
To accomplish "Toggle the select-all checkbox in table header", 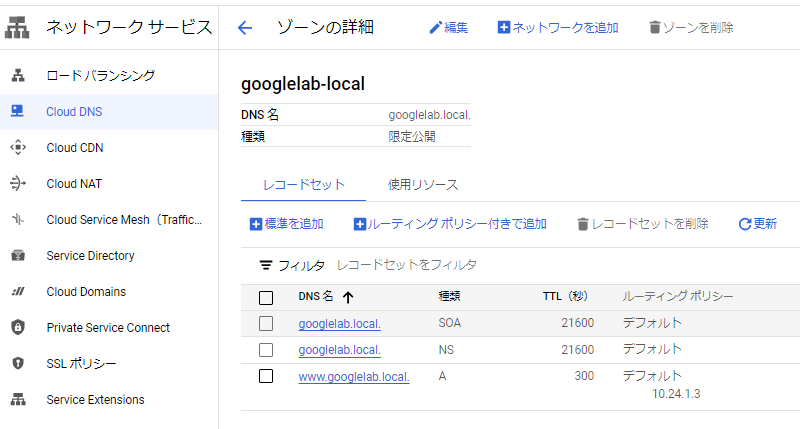I will pos(266,297).
